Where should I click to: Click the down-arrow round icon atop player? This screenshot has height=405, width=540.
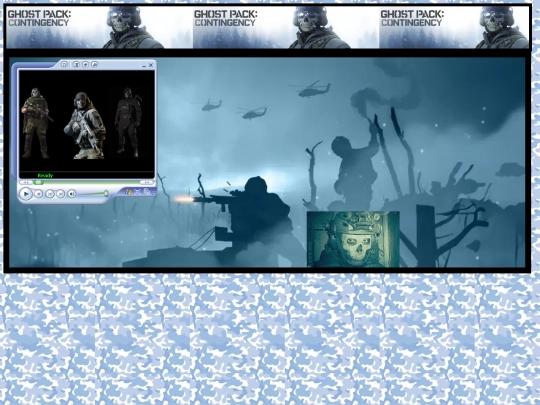[x=85, y=64]
